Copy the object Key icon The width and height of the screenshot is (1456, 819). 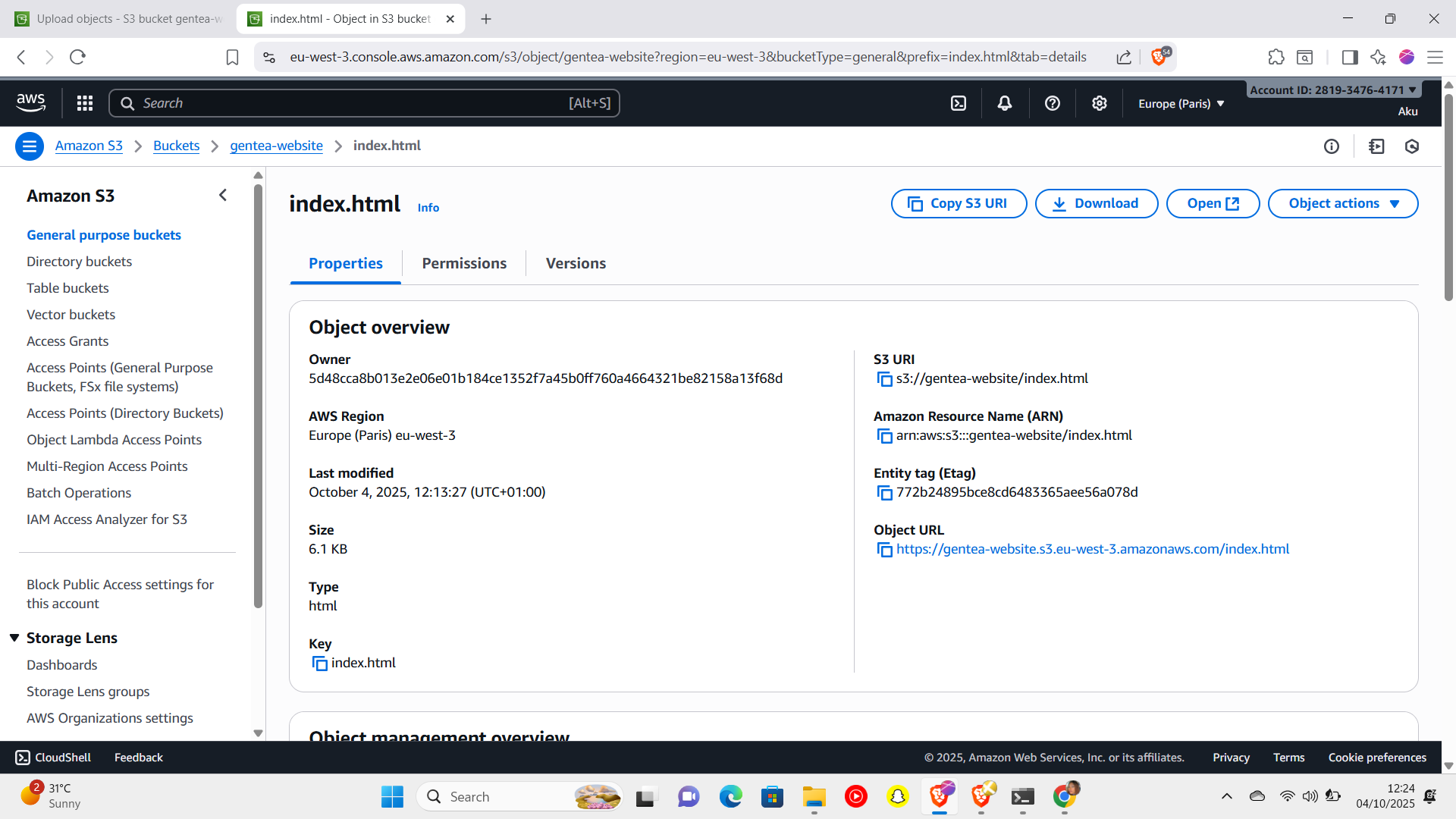tap(319, 664)
